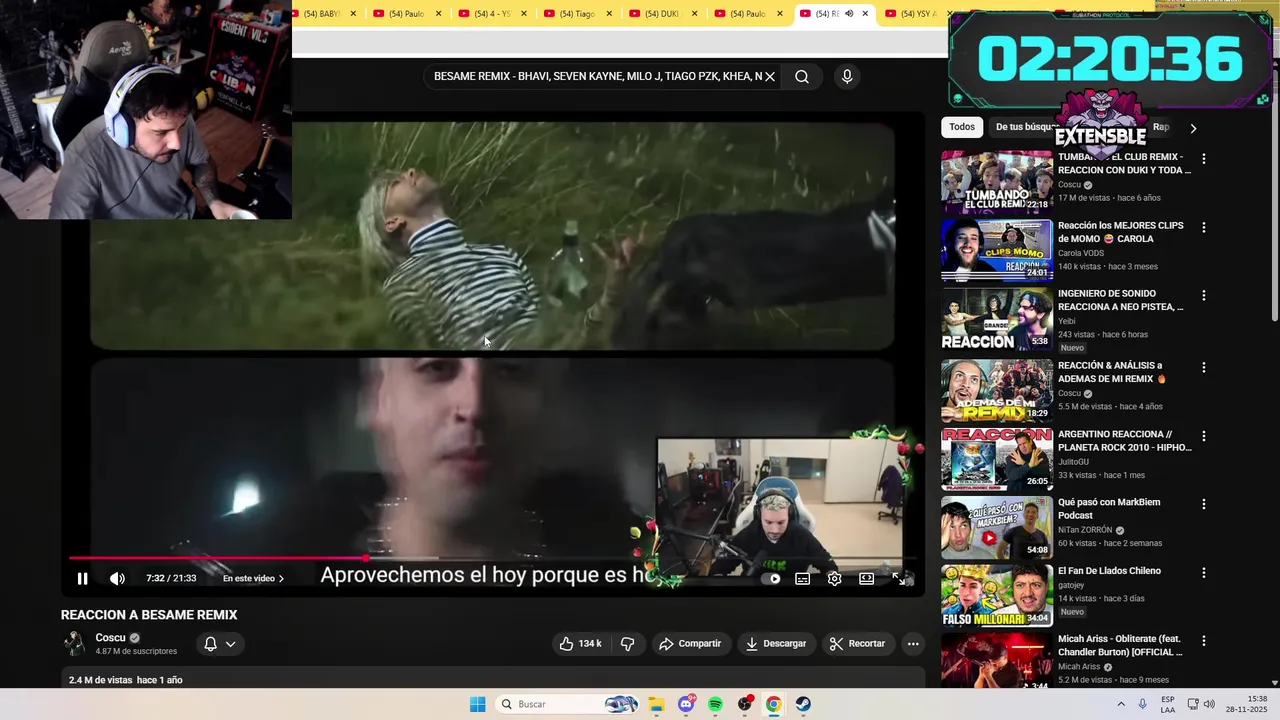
Task: Open Google Chrome from the taskbar
Action: coord(774,704)
